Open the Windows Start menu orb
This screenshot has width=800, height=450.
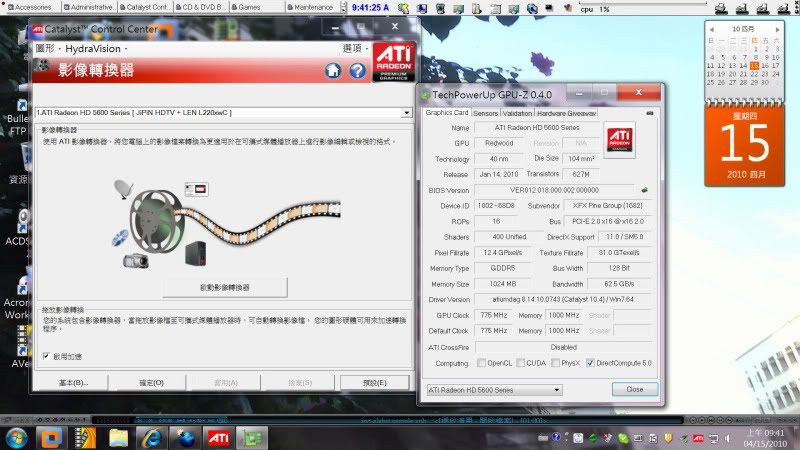18,437
